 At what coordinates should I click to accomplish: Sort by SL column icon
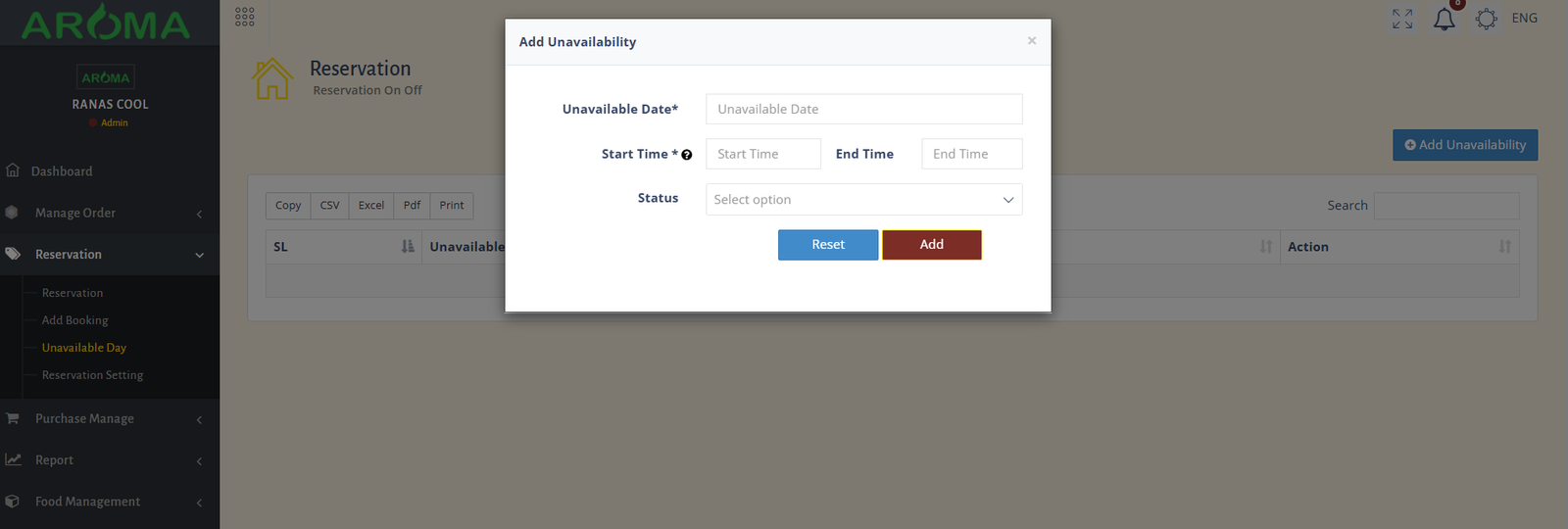click(x=408, y=247)
